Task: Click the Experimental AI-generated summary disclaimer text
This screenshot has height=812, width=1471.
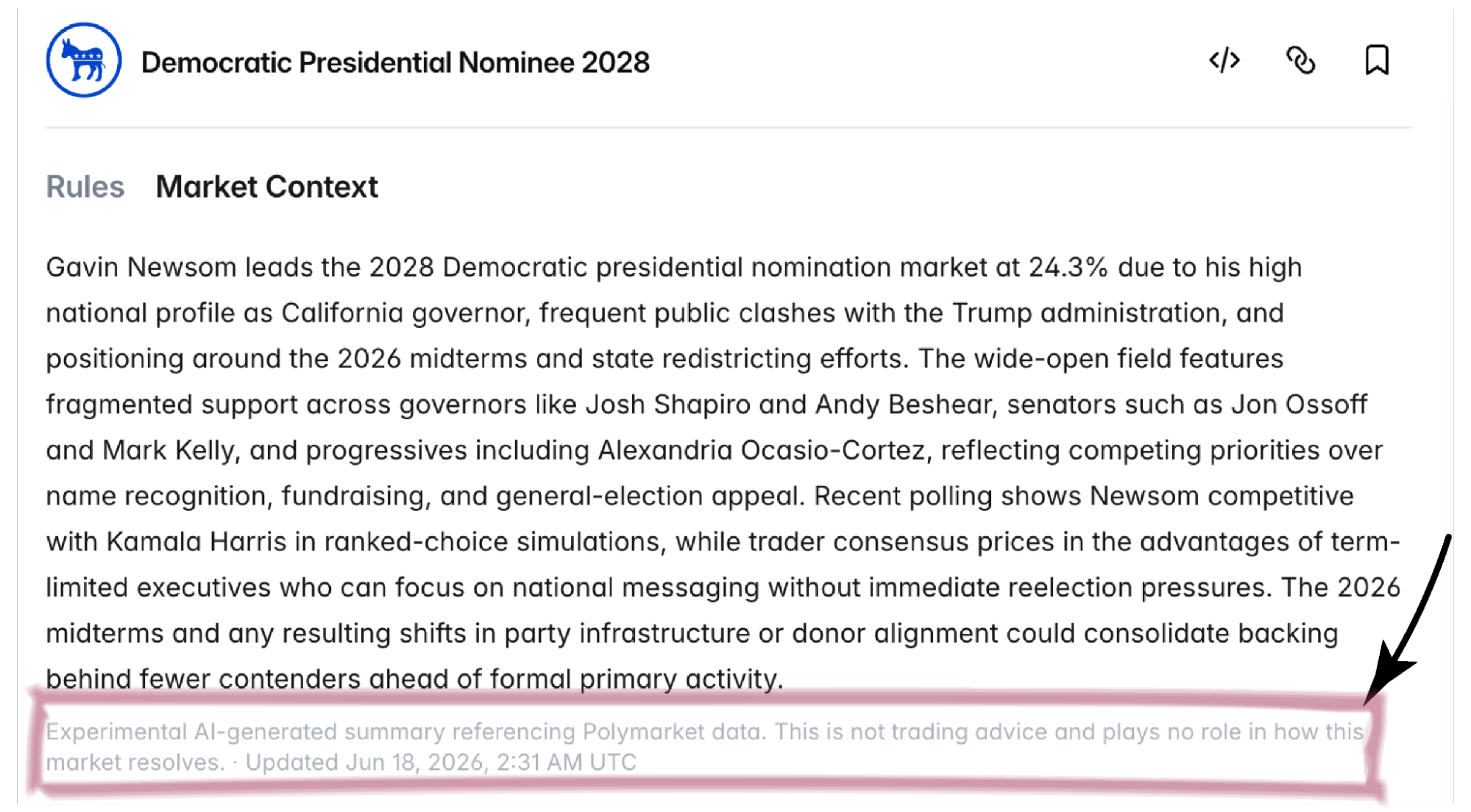Action: pos(705,747)
